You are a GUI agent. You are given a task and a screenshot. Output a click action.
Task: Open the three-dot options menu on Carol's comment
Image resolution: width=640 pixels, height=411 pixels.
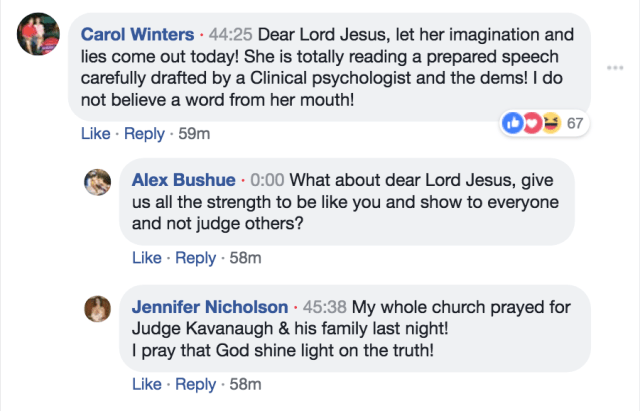click(x=616, y=68)
